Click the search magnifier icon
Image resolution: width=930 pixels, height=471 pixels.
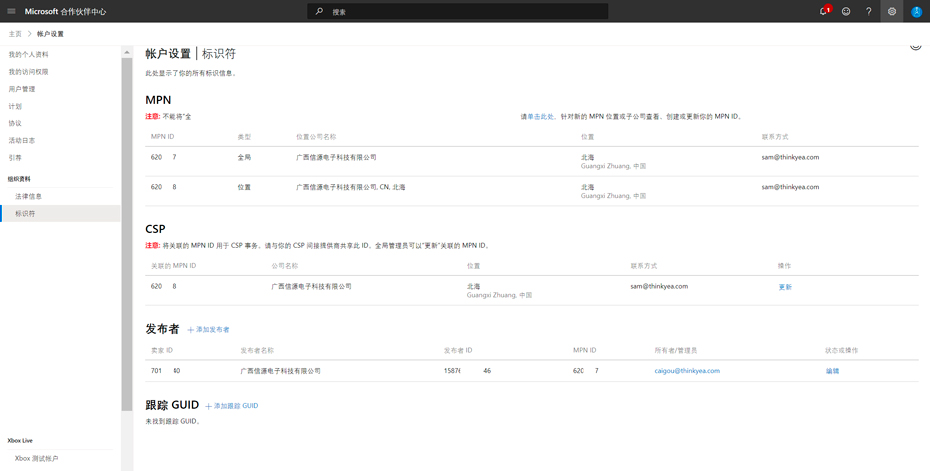coord(319,11)
